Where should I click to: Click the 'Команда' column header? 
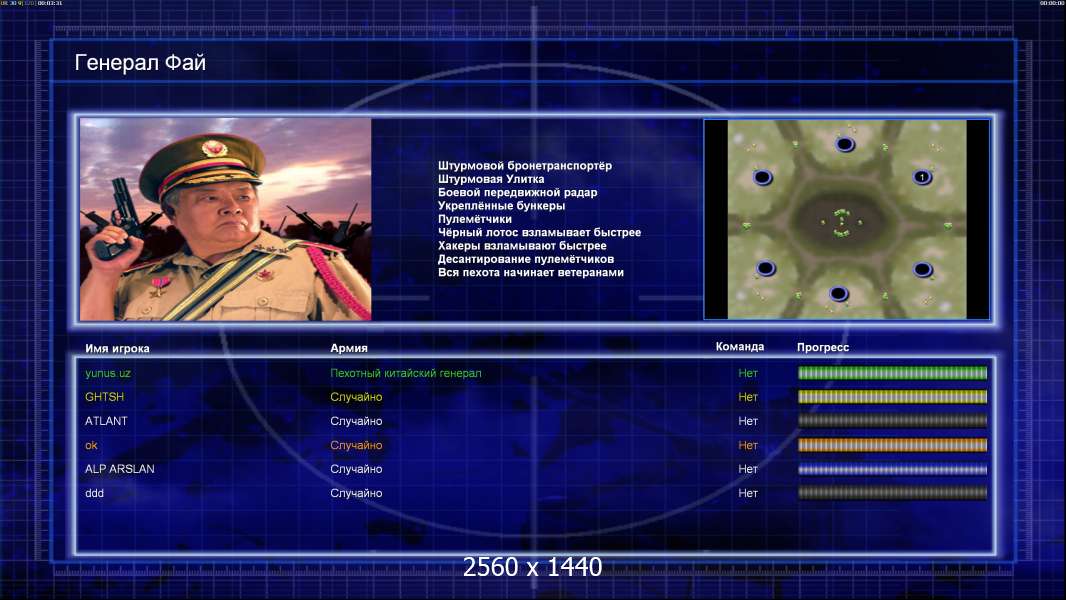pyautogui.click(x=740, y=347)
